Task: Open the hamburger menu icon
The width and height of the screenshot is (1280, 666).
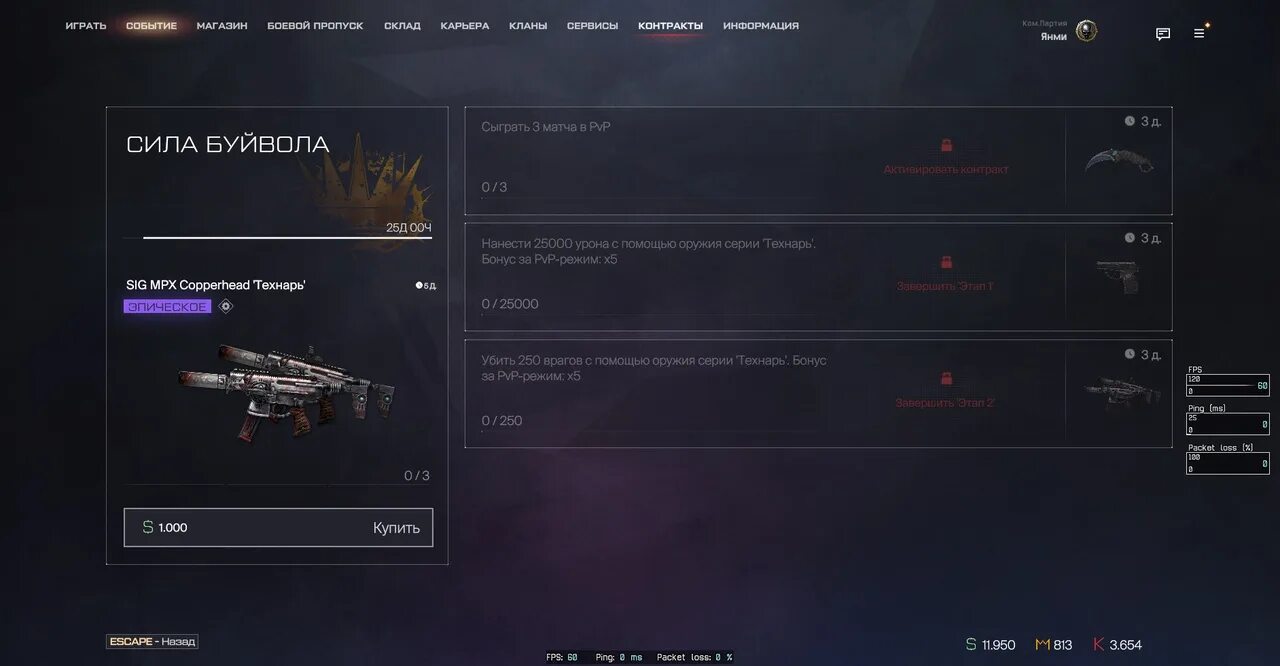Action: 1199,34
